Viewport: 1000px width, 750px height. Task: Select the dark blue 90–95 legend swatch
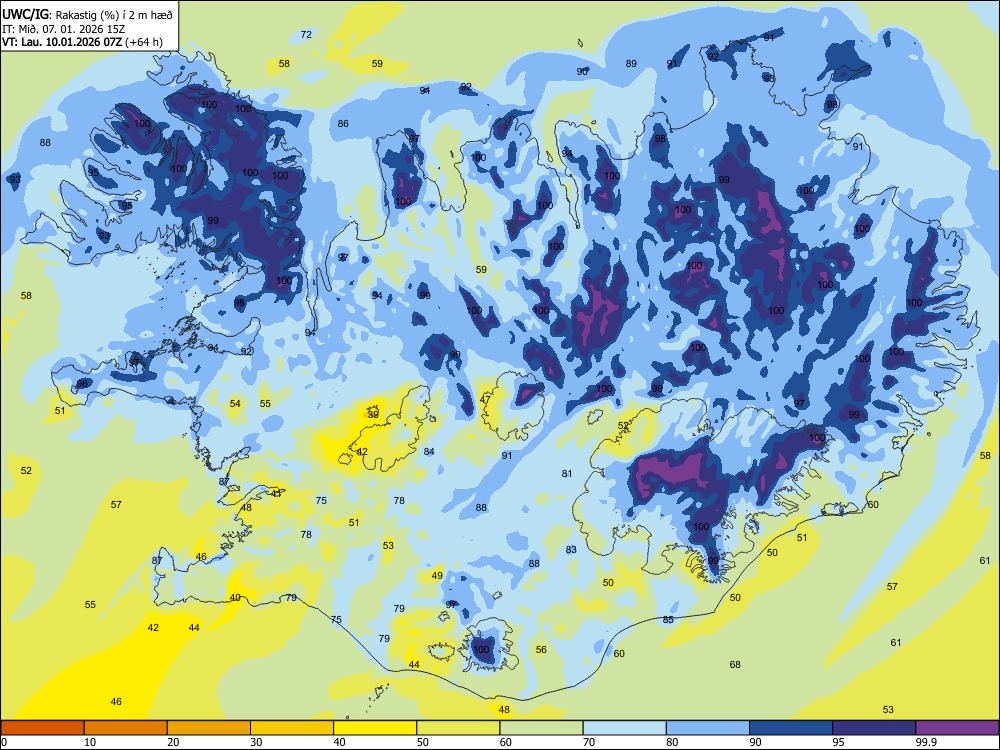tap(791, 728)
